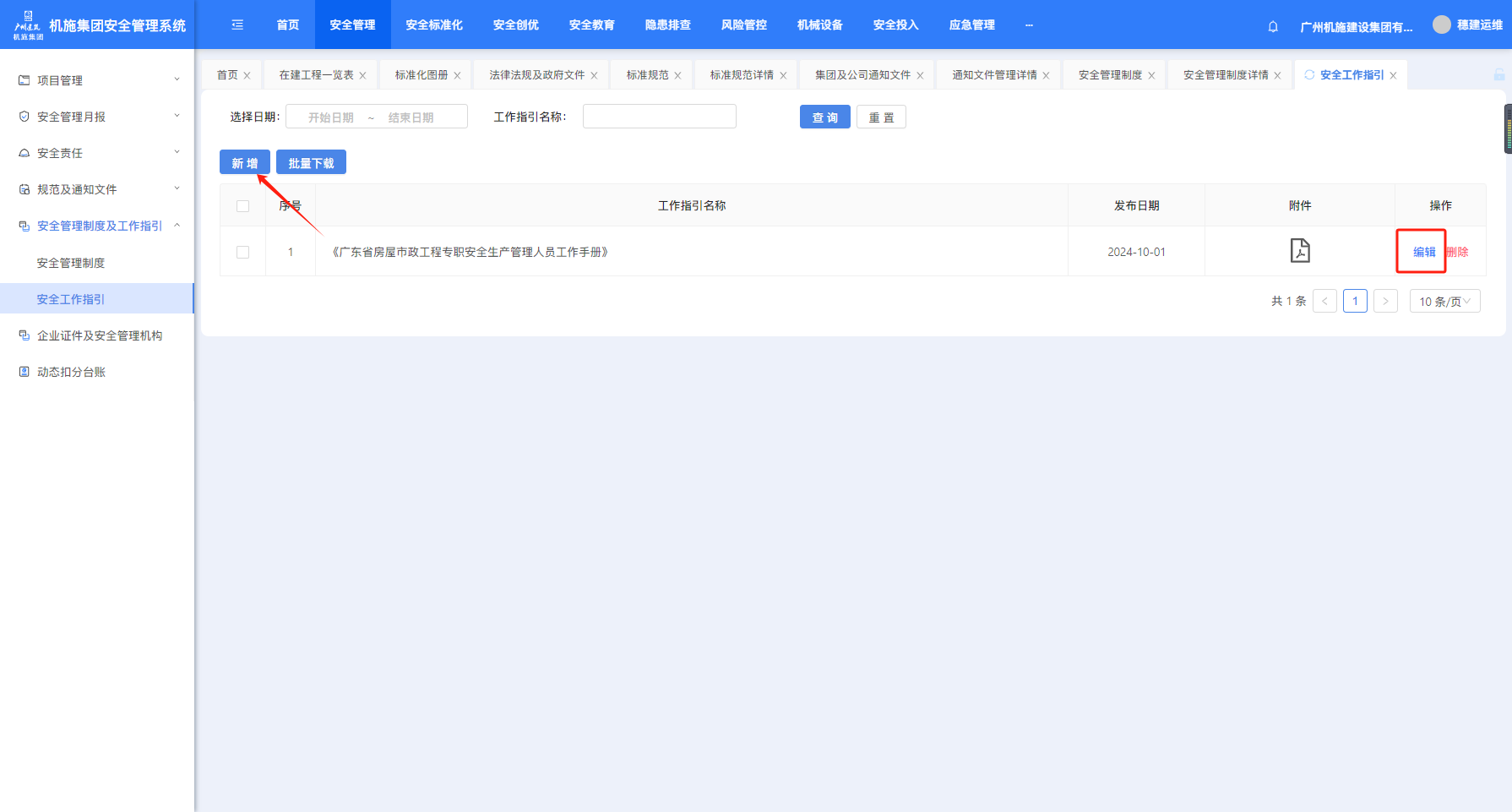This screenshot has width=1512, height=812.
Task: Click the lock icon at tab bar end
Action: point(1499,75)
